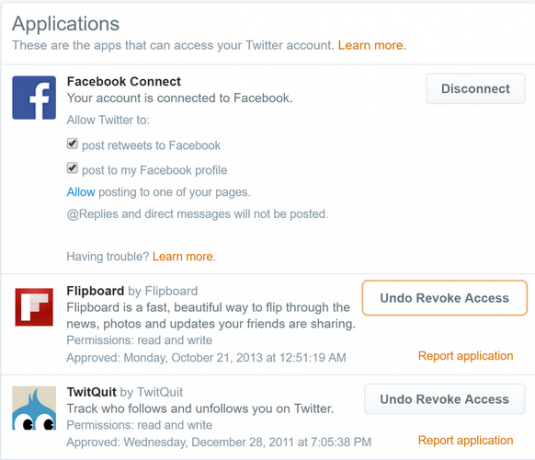
Task: Open Learn more link beside Twitter account text
Action: (371, 45)
